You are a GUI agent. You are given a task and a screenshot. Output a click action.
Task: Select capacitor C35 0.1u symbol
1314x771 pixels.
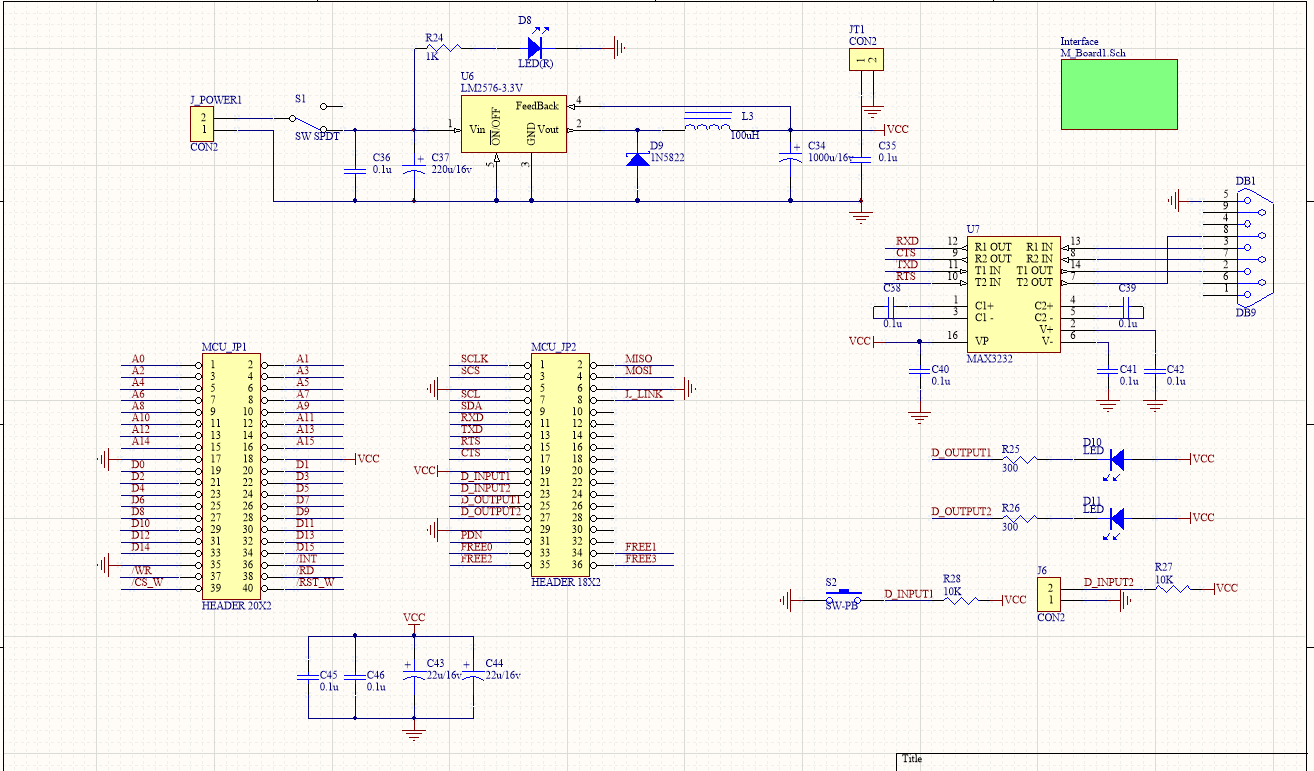click(859, 159)
